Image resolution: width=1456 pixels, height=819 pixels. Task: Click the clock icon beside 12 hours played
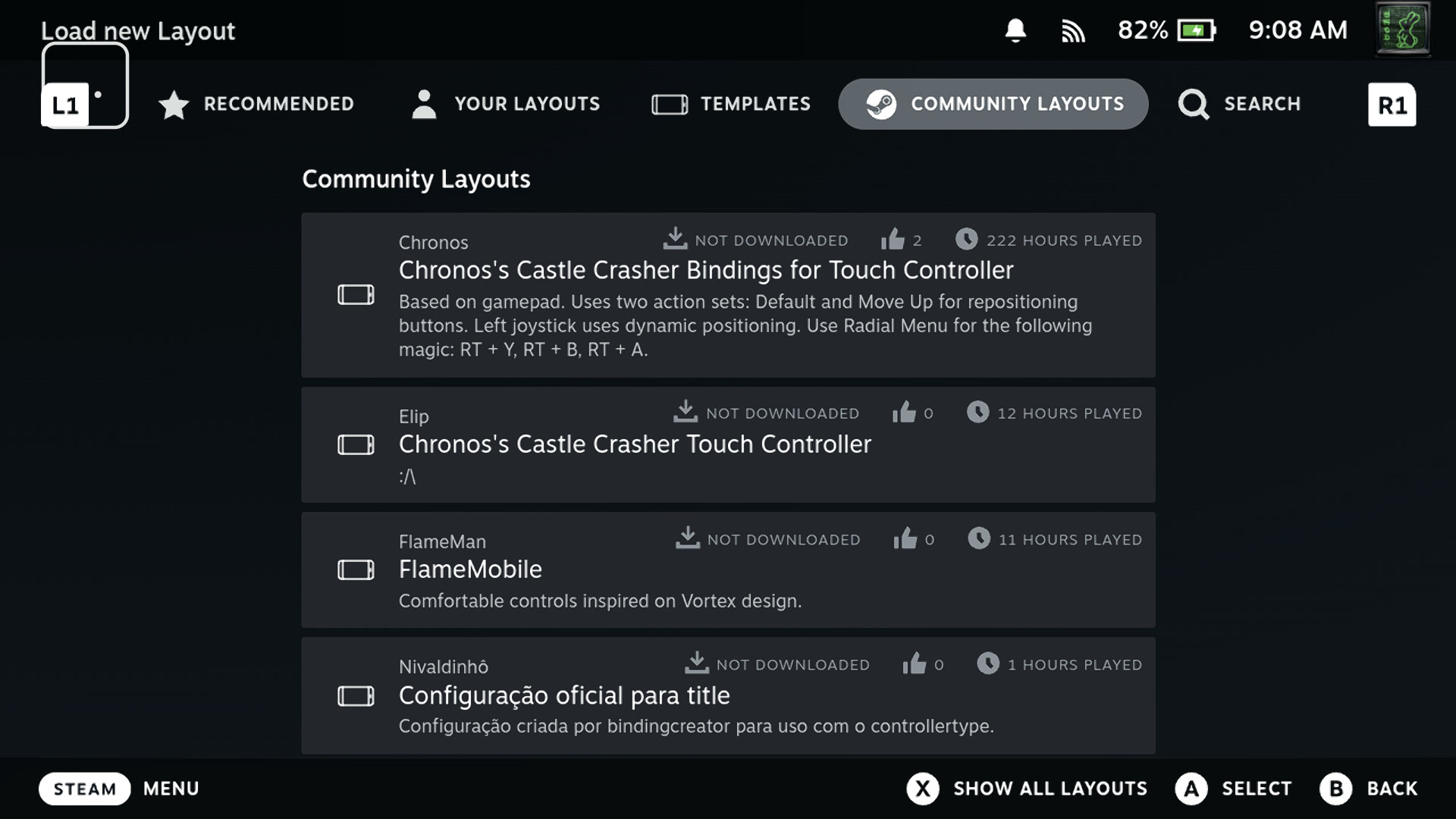click(977, 412)
